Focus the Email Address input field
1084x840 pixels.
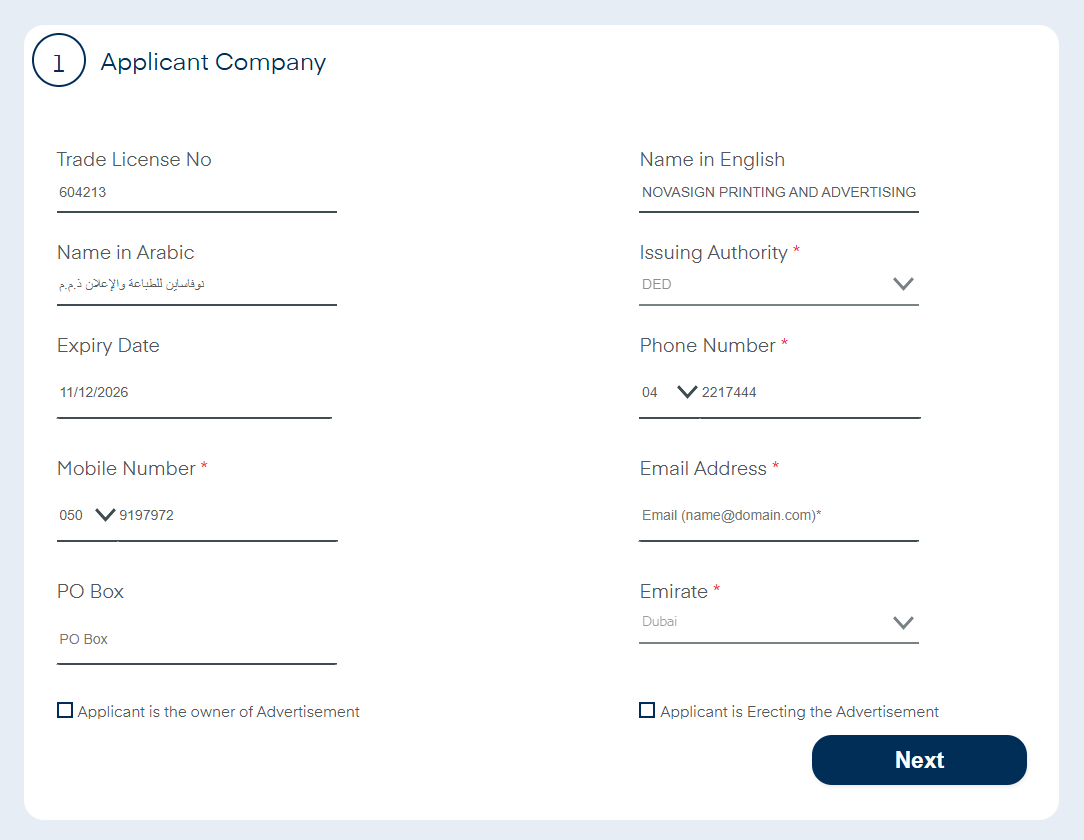click(778, 516)
